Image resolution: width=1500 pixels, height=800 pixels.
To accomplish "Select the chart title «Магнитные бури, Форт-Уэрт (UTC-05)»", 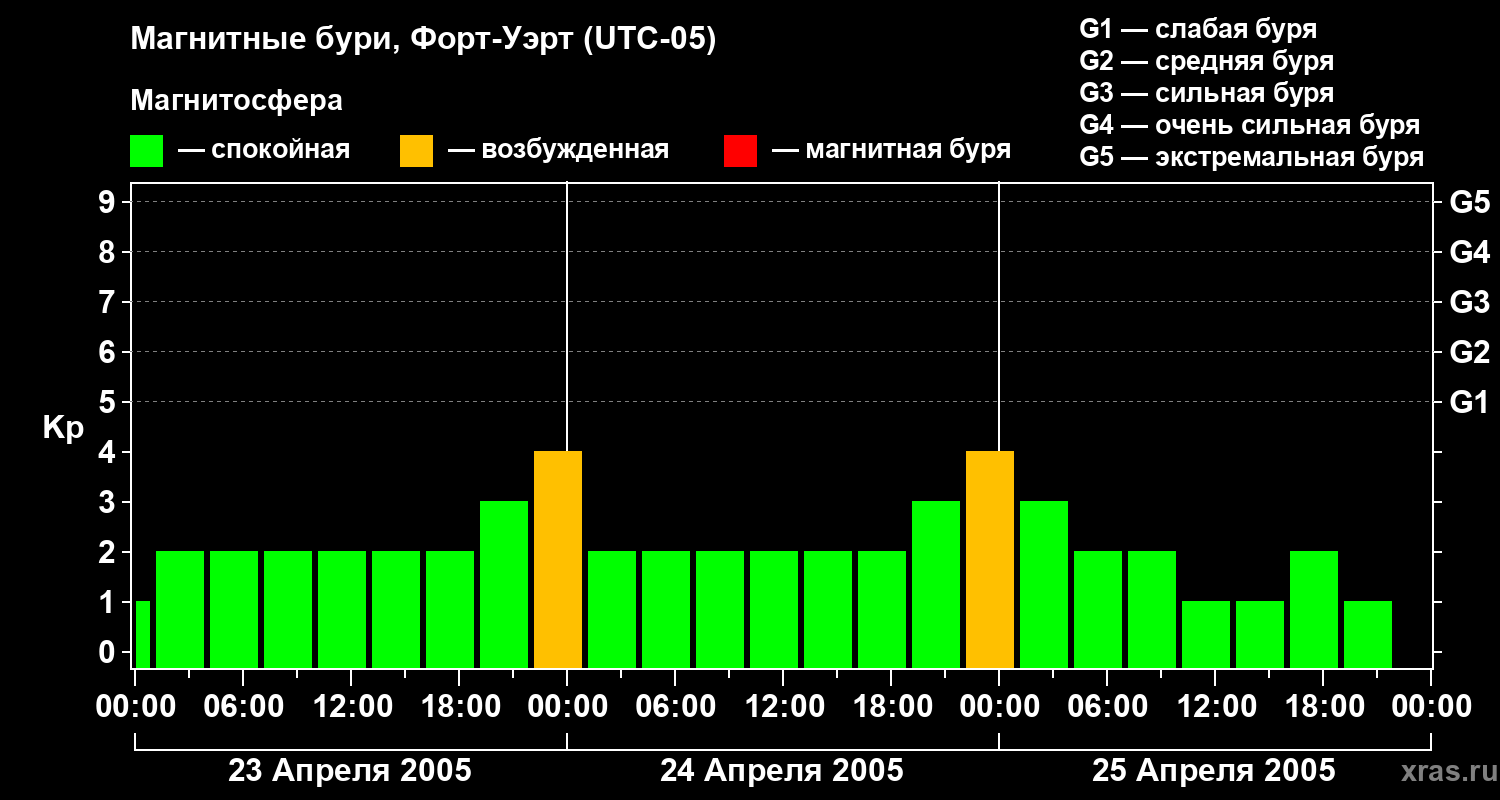I will tap(423, 40).
